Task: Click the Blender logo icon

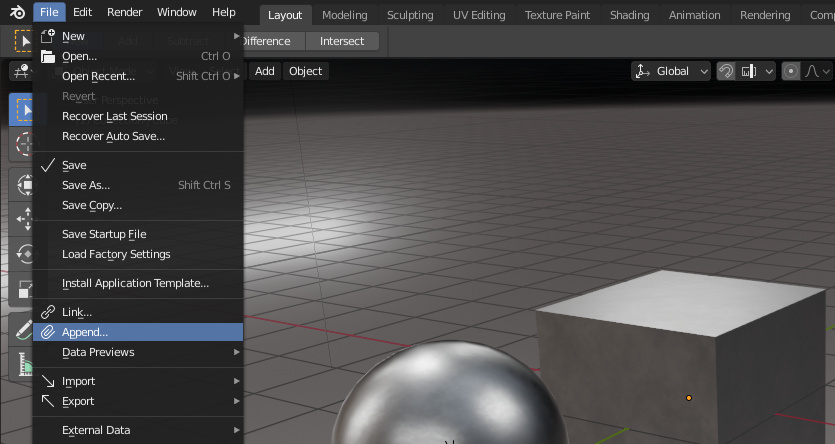Action: pos(18,13)
